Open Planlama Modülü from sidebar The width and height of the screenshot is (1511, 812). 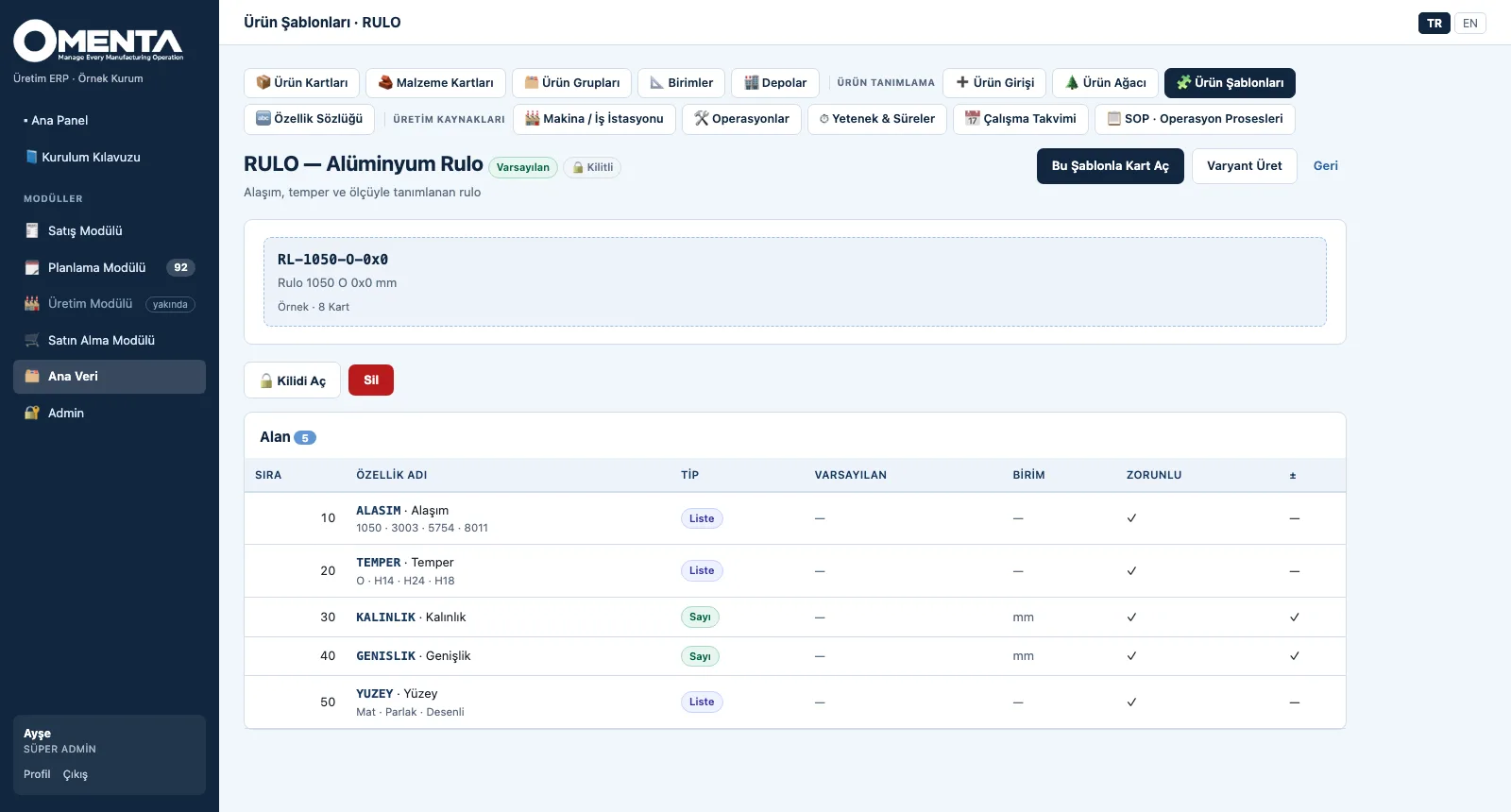coord(110,268)
